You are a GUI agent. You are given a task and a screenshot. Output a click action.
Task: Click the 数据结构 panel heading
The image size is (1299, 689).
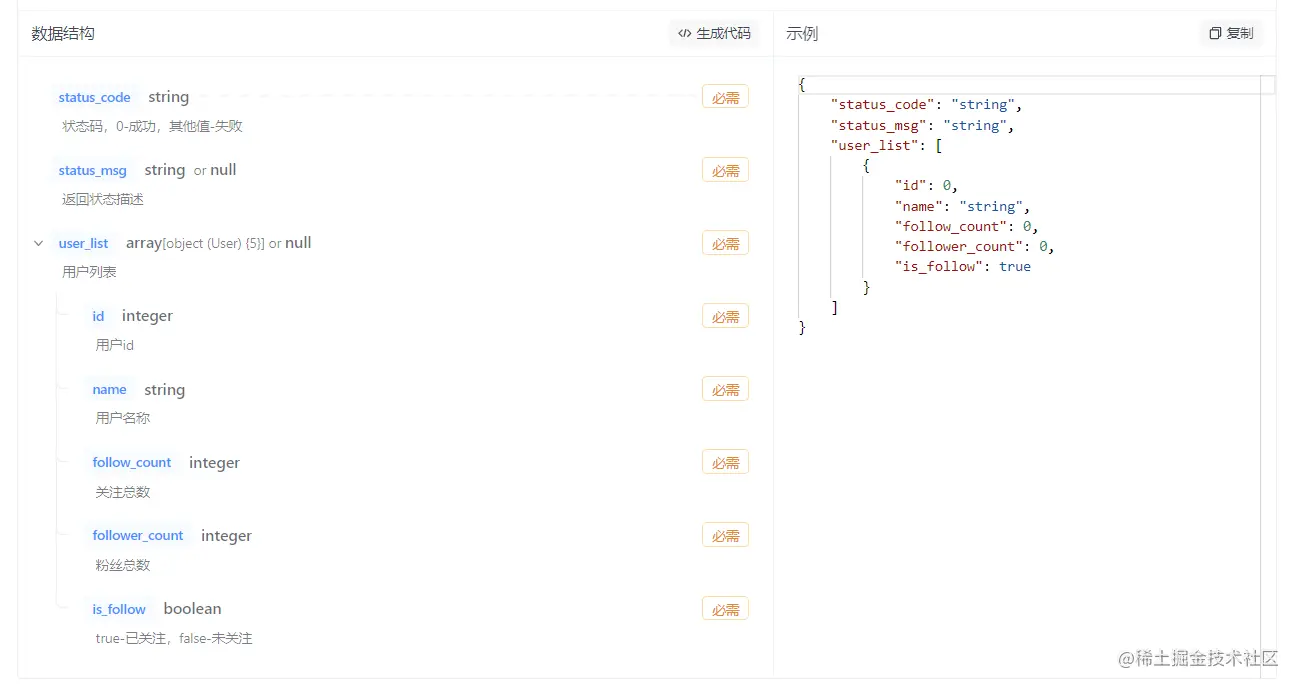point(63,33)
